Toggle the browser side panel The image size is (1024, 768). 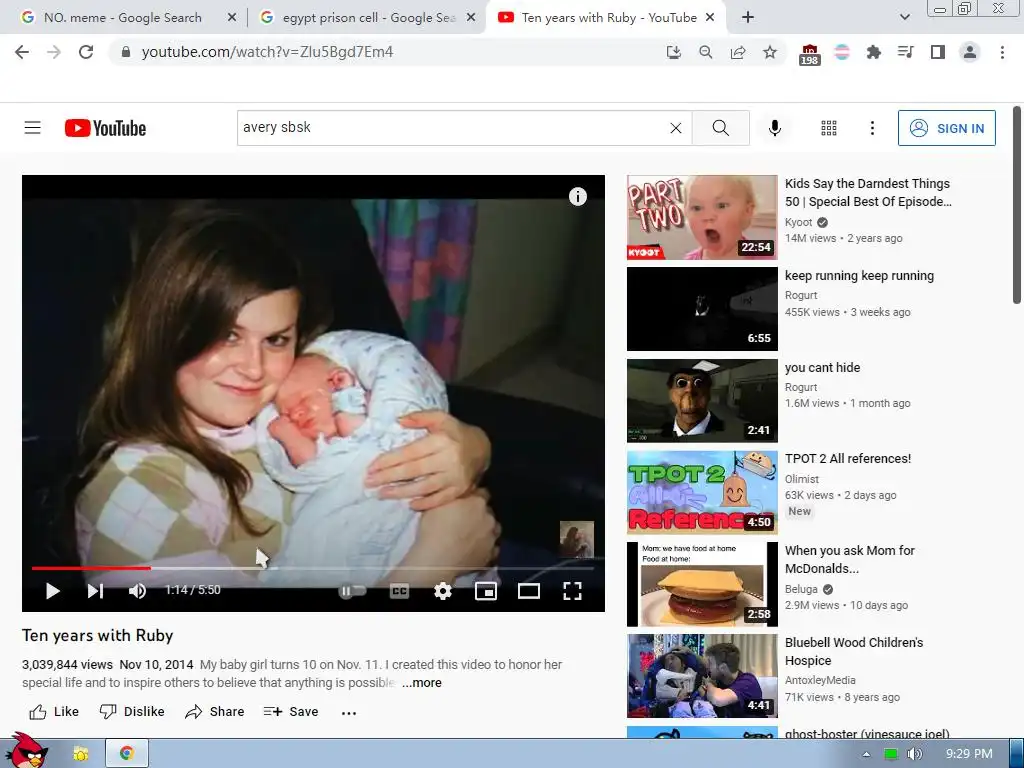[x=938, y=52]
